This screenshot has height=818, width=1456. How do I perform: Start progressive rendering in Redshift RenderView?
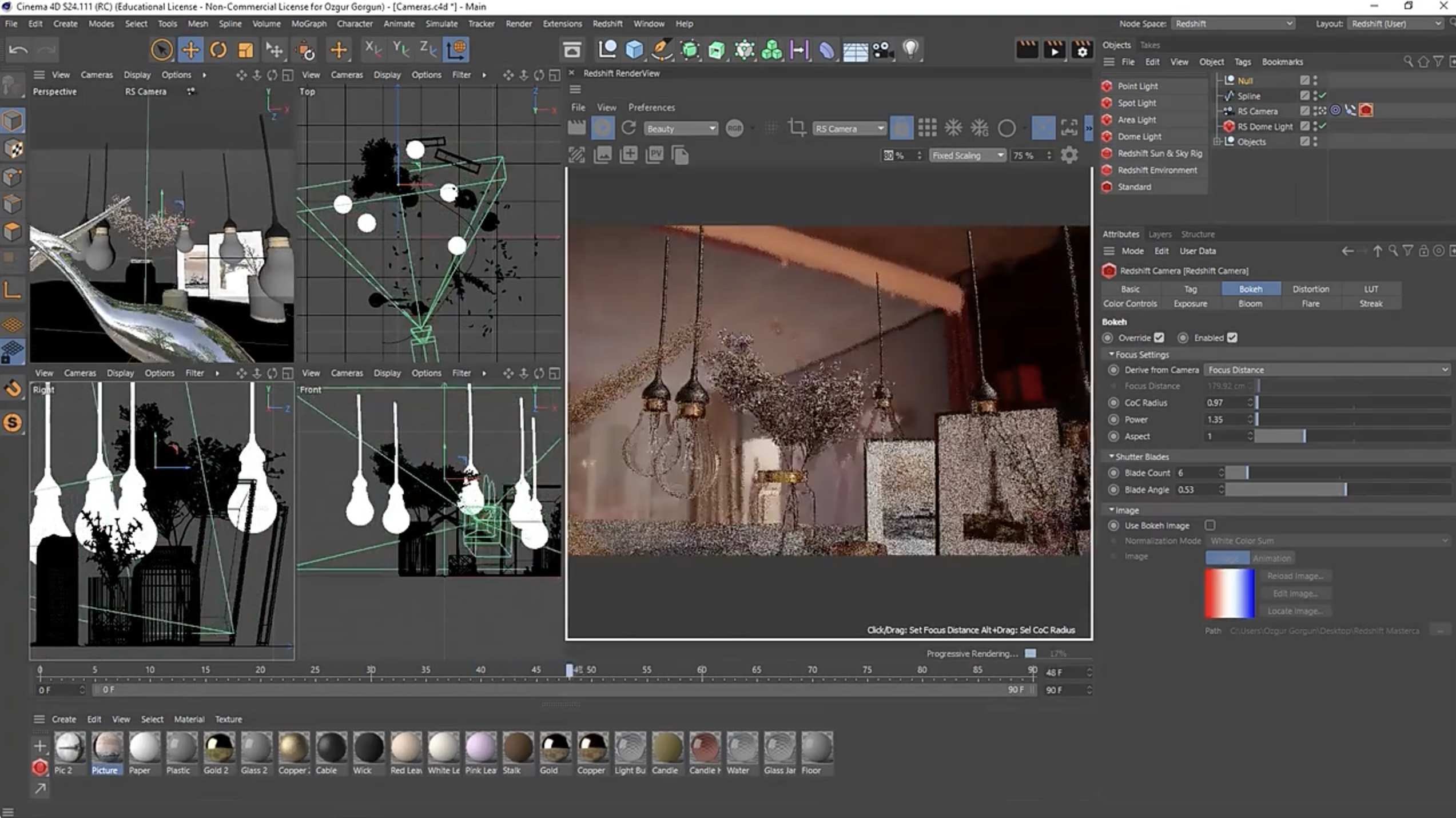click(x=603, y=128)
